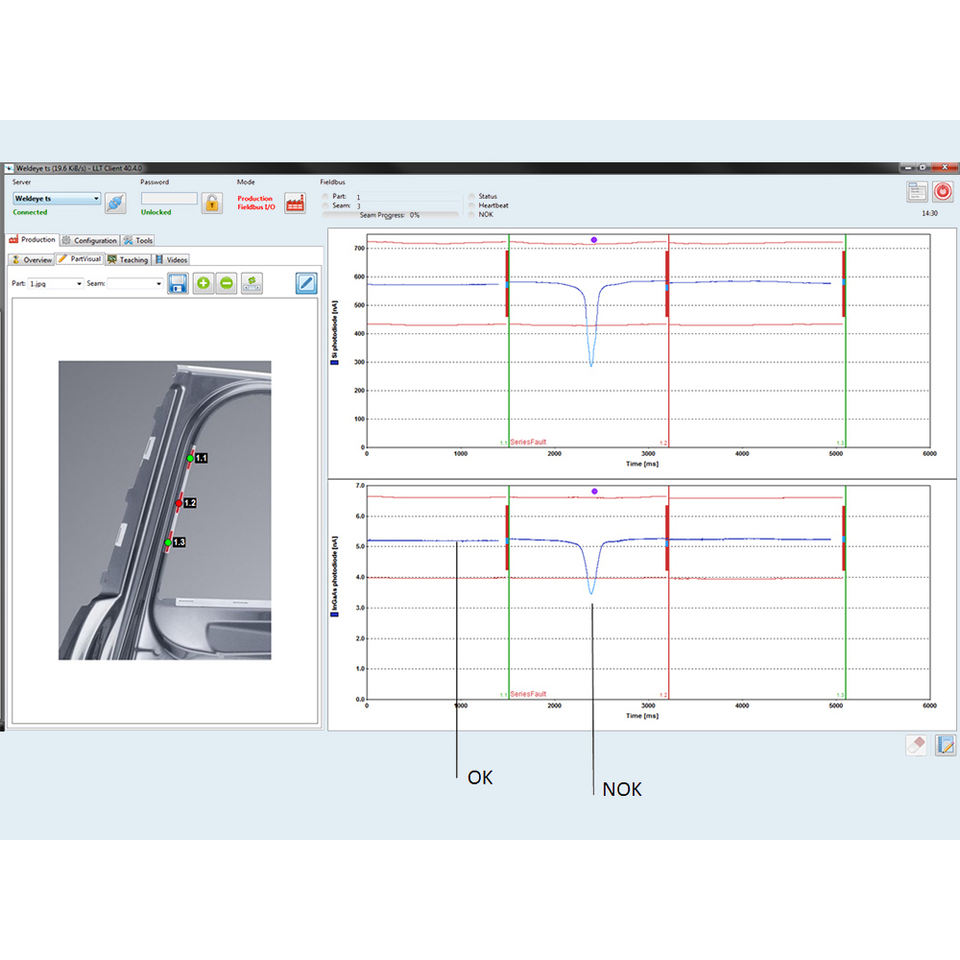Click the green minus remove seam icon
The height and width of the screenshot is (960, 960).
pyautogui.click(x=227, y=283)
